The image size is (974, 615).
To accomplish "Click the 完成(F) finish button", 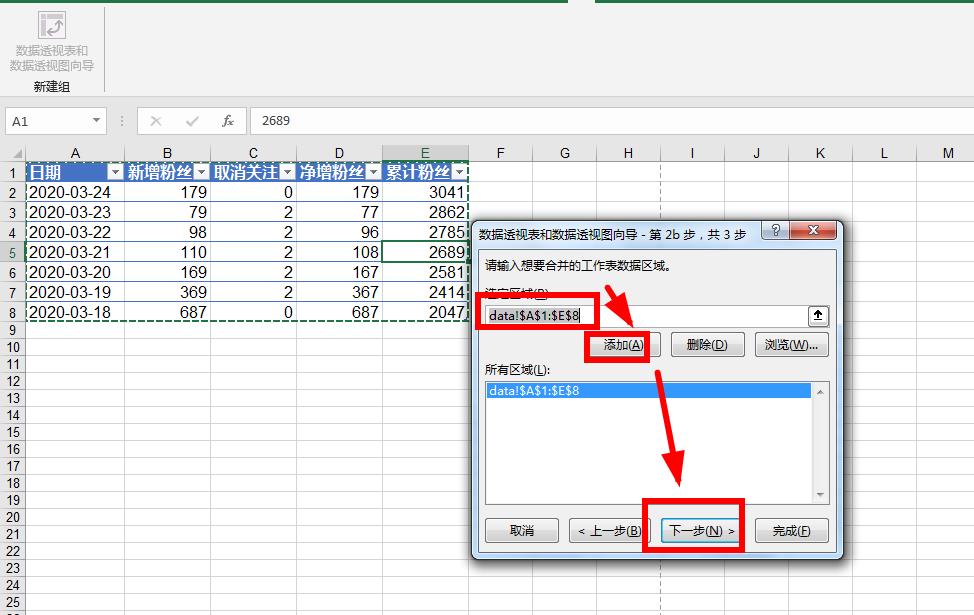I will pyautogui.click(x=791, y=531).
